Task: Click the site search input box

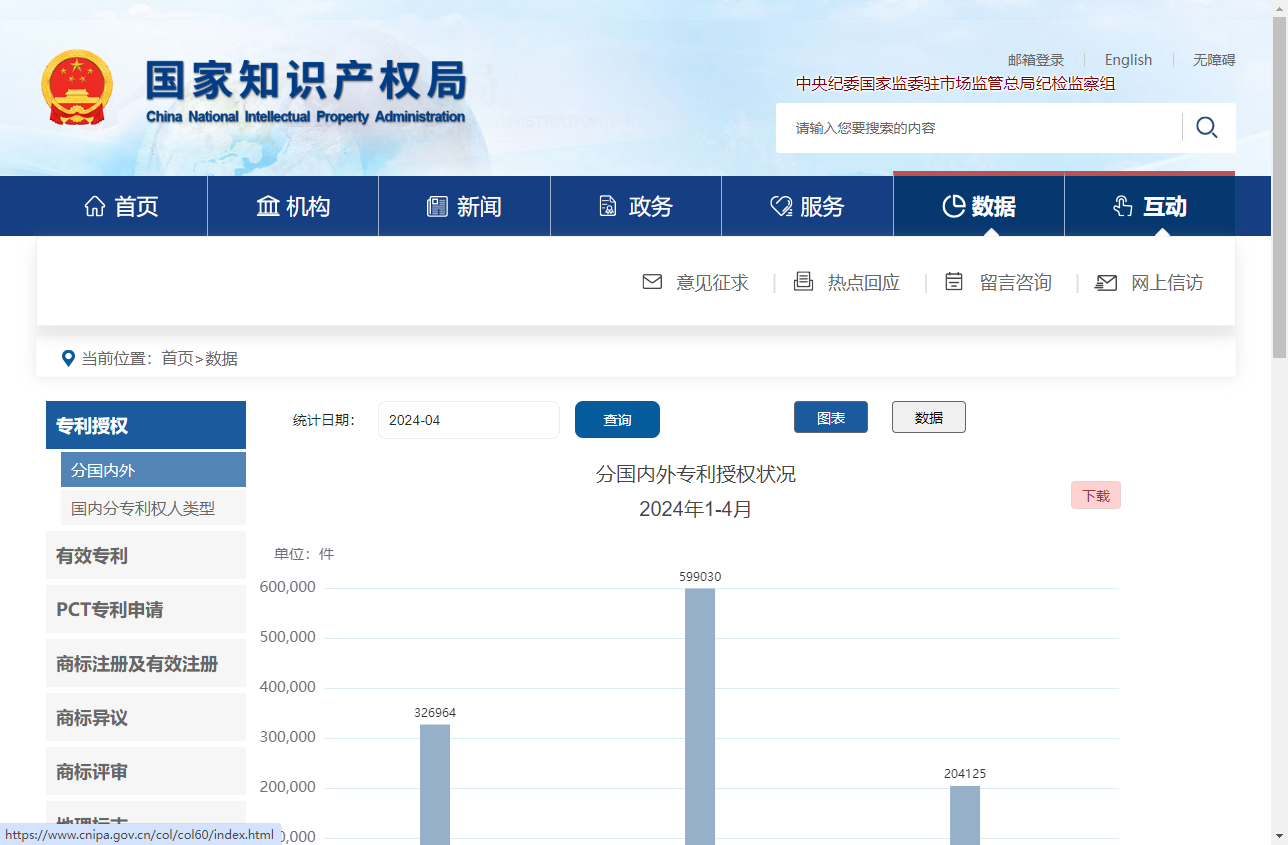Action: click(x=980, y=128)
